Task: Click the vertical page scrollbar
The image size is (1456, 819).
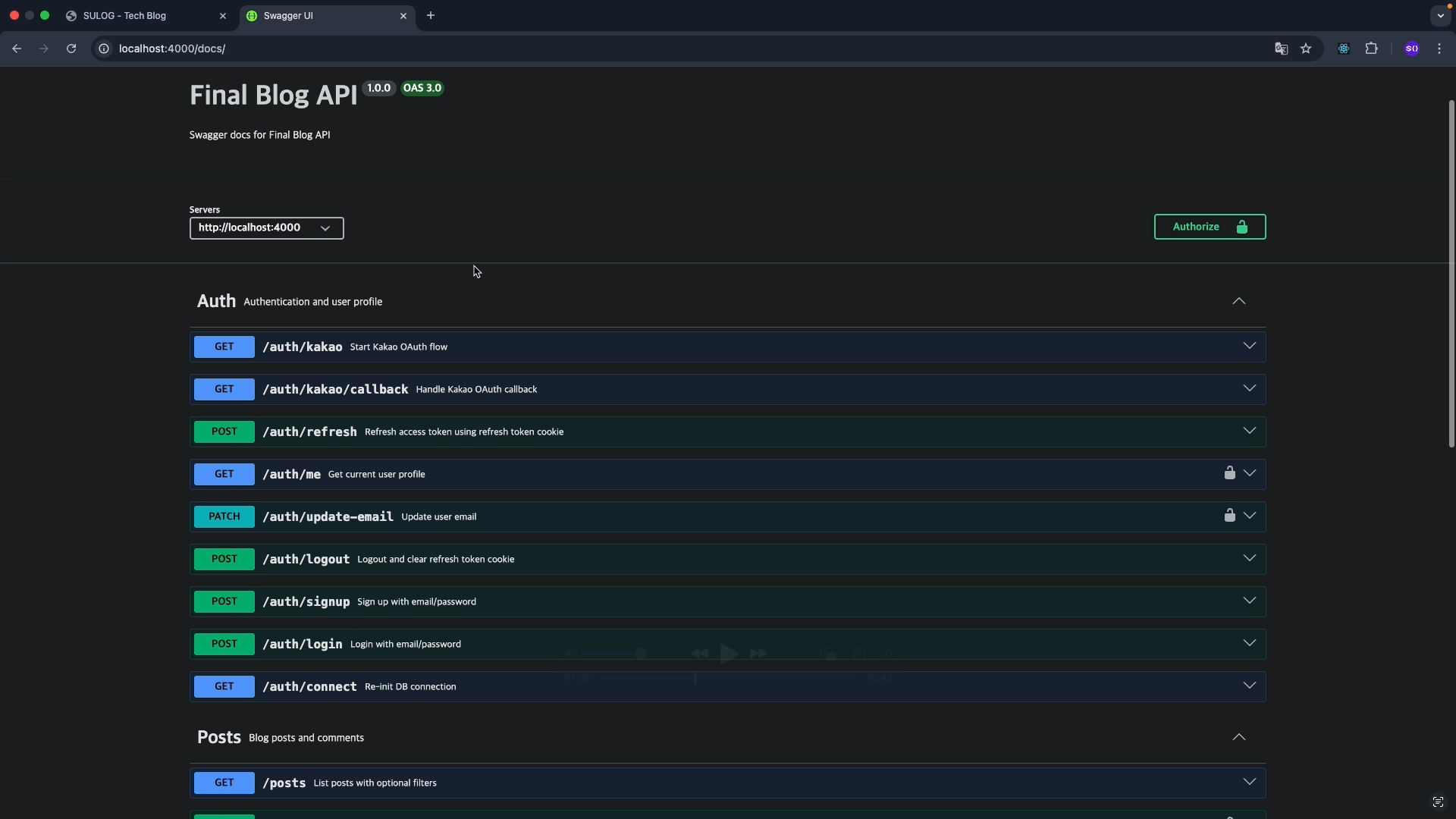Action: click(x=1451, y=273)
